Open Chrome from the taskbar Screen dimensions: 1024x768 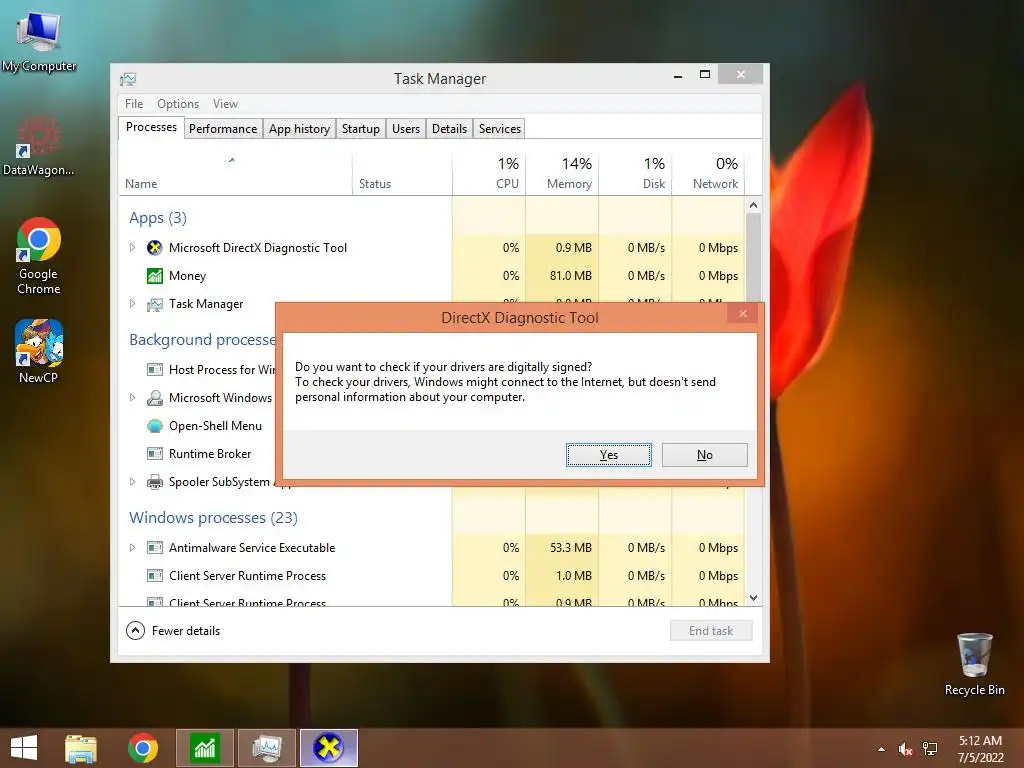click(143, 748)
